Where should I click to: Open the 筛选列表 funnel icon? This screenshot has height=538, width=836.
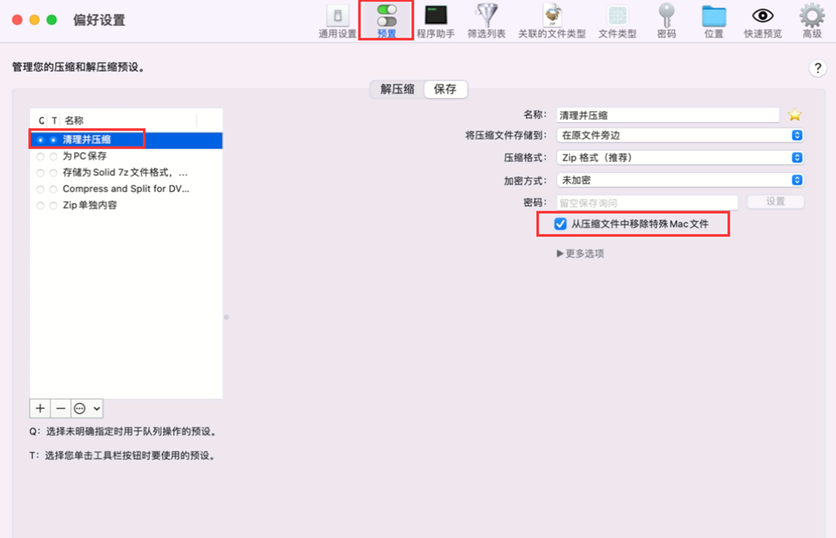click(486, 20)
